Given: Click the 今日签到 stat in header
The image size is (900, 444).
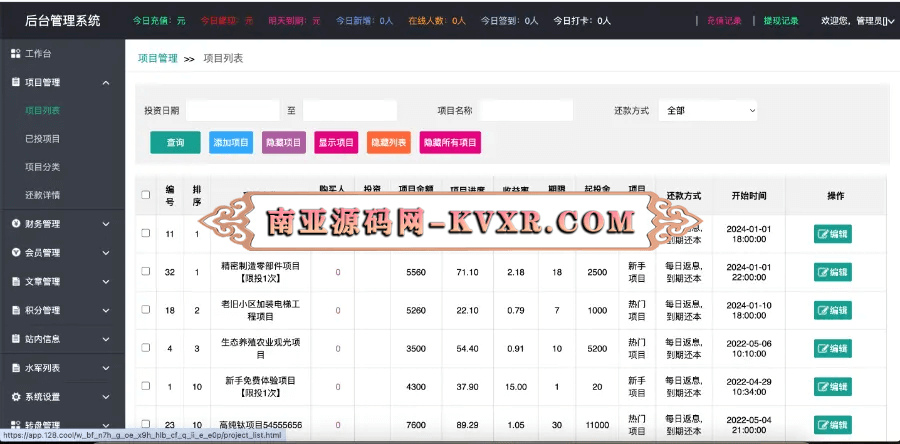Looking at the screenshot, I should [509, 21].
